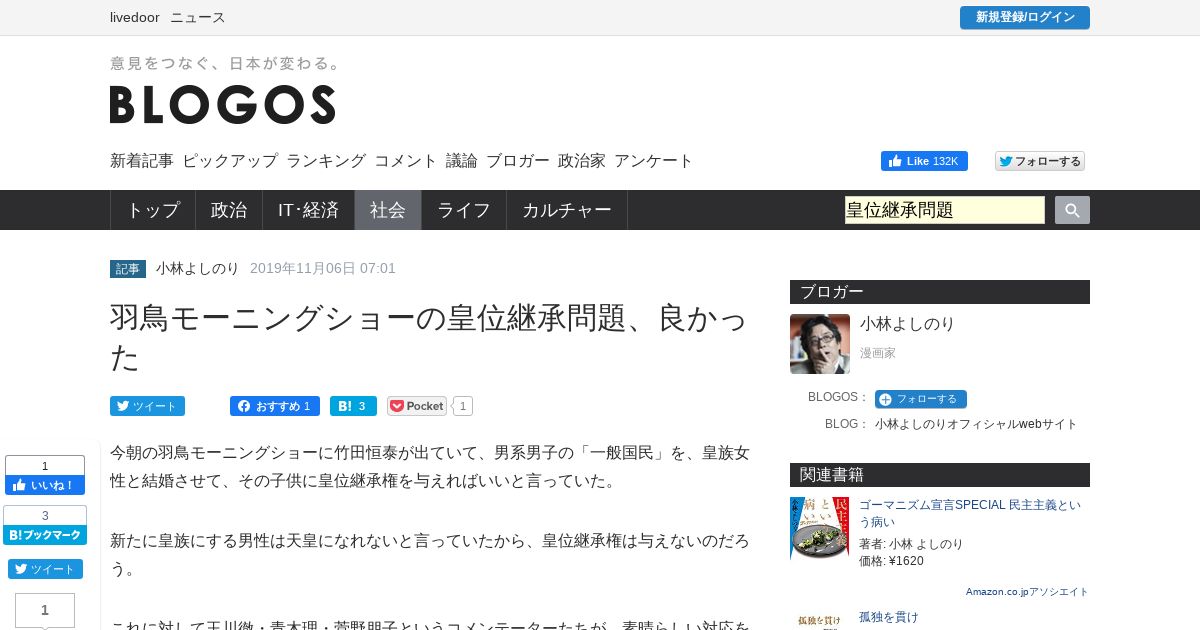1200x630 pixels.
Task: Open the 政治 category tab
Action: pyautogui.click(x=229, y=210)
